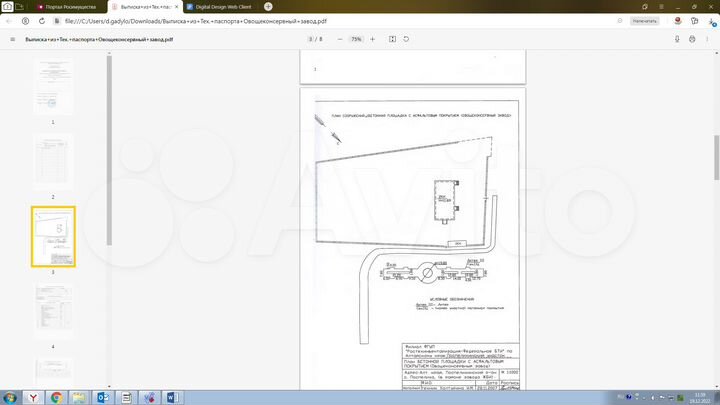Select page 1 thumbnail

tap(53, 86)
